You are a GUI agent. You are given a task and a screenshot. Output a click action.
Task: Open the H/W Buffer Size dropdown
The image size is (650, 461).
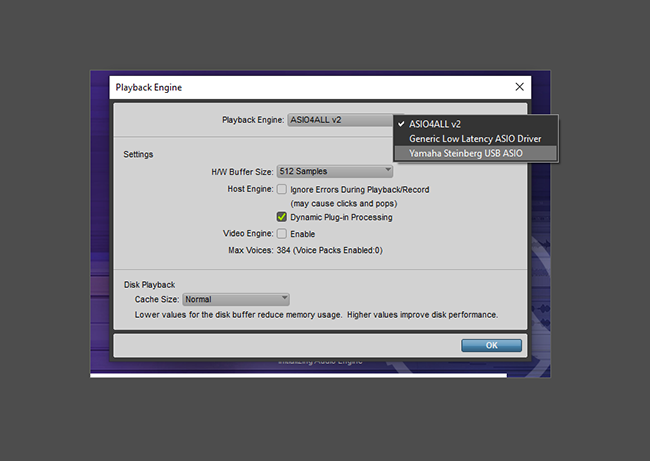pyautogui.click(x=335, y=171)
